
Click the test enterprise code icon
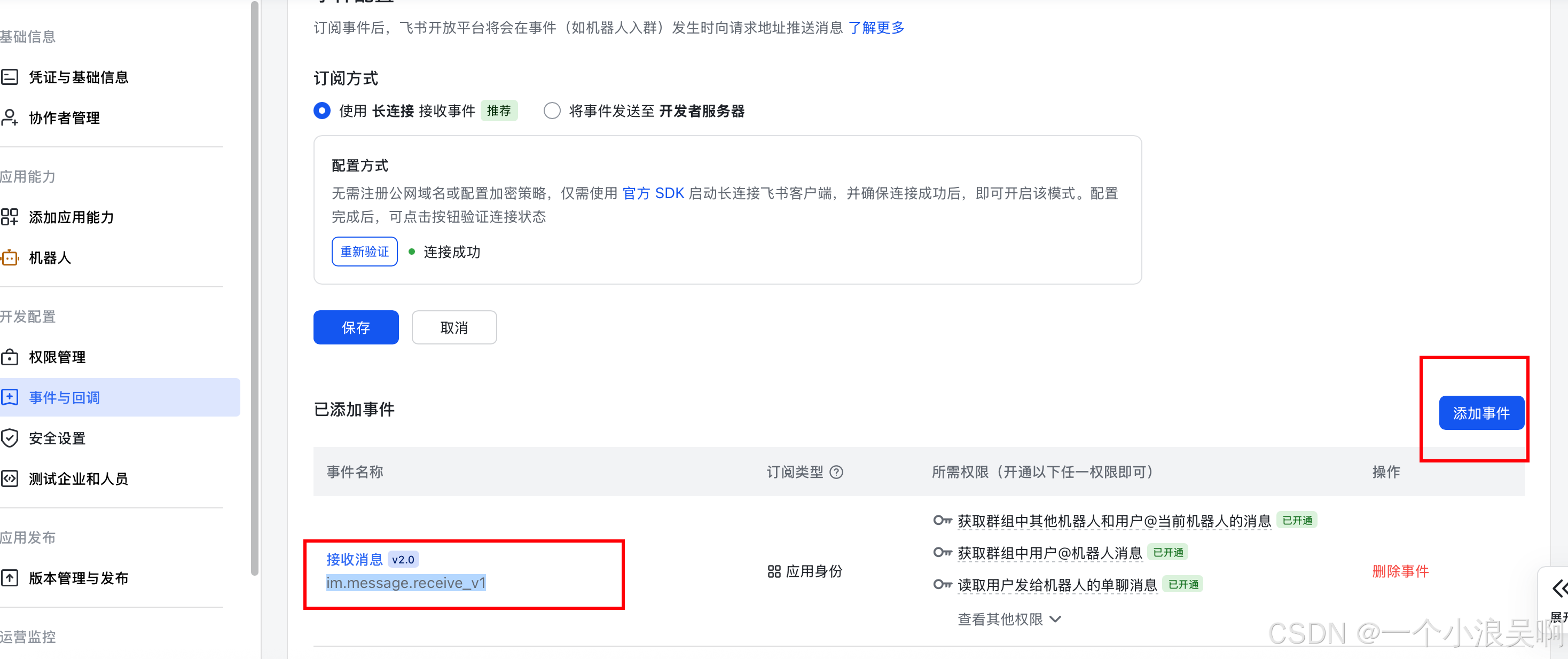(x=10, y=479)
